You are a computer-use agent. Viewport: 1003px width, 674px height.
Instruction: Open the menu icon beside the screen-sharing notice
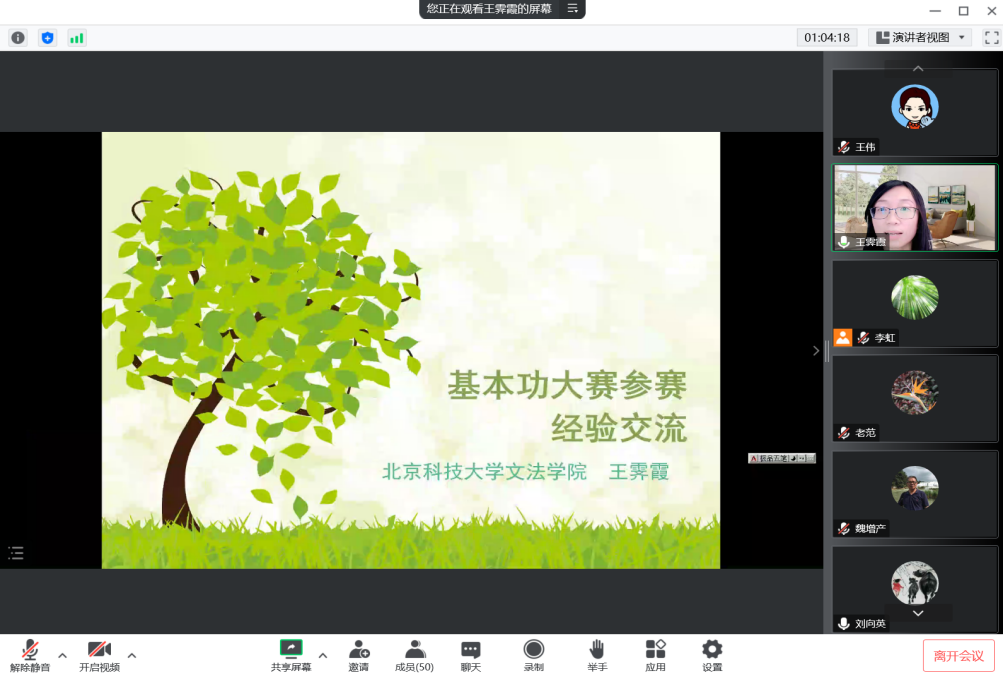coord(573,8)
